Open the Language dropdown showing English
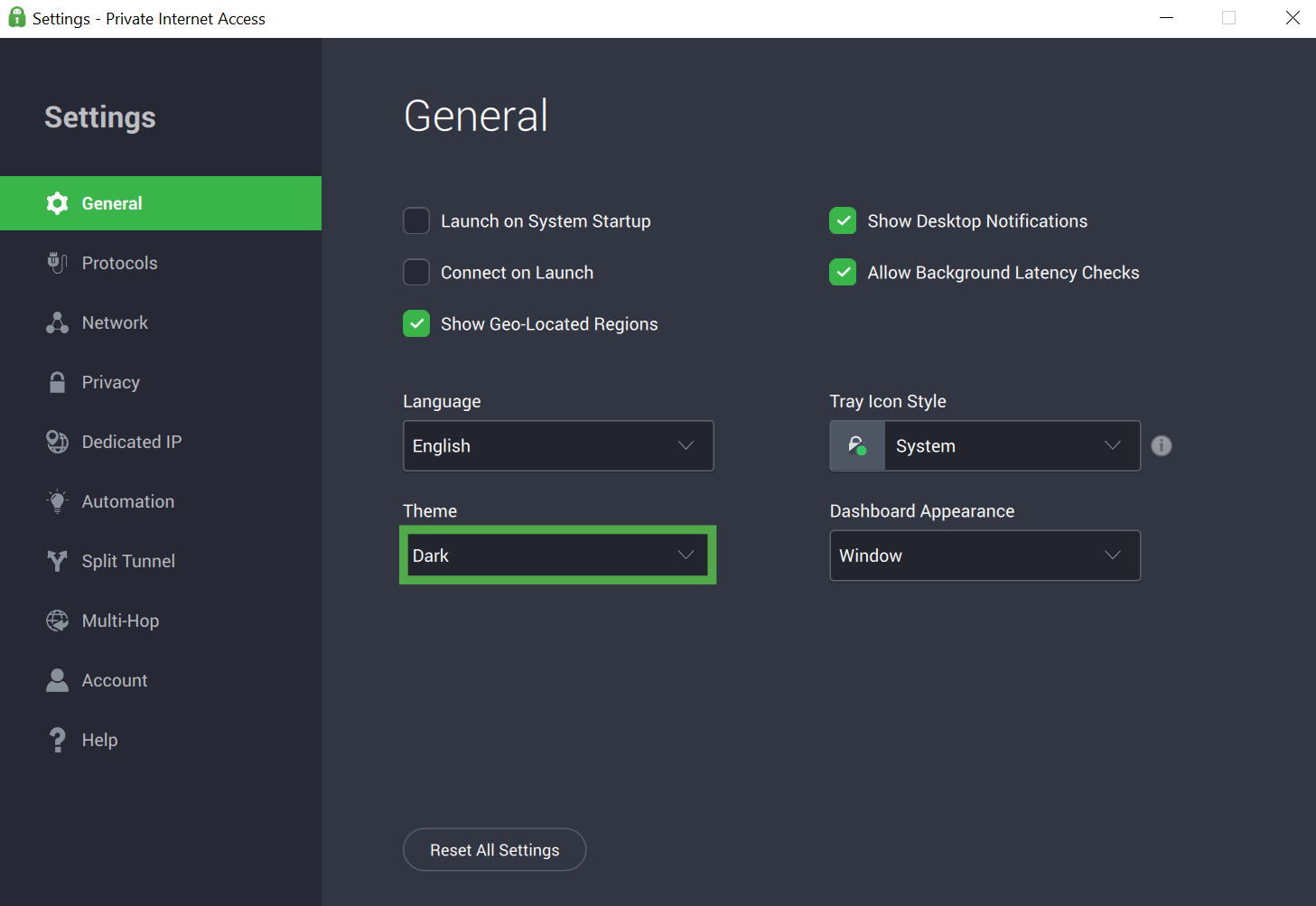 pos(558,445)
